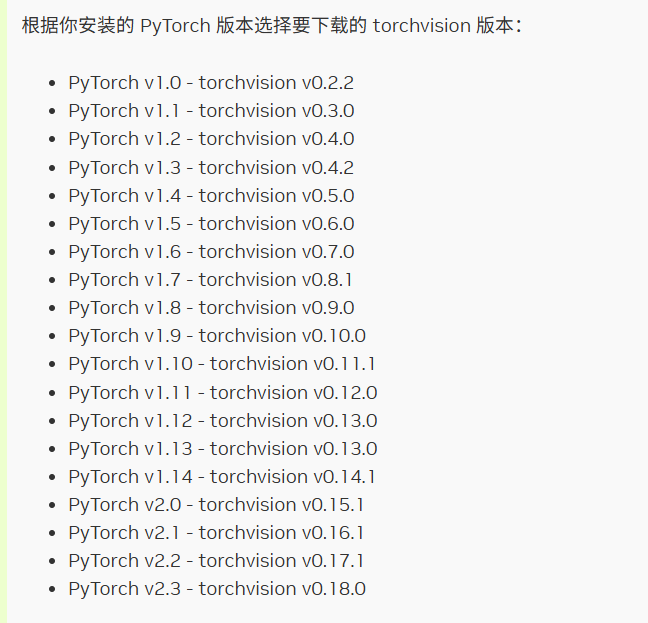
Task: Click the PyTorch v1.6 - torchvision v0.7.0 entry
Action: coord(211,252)
